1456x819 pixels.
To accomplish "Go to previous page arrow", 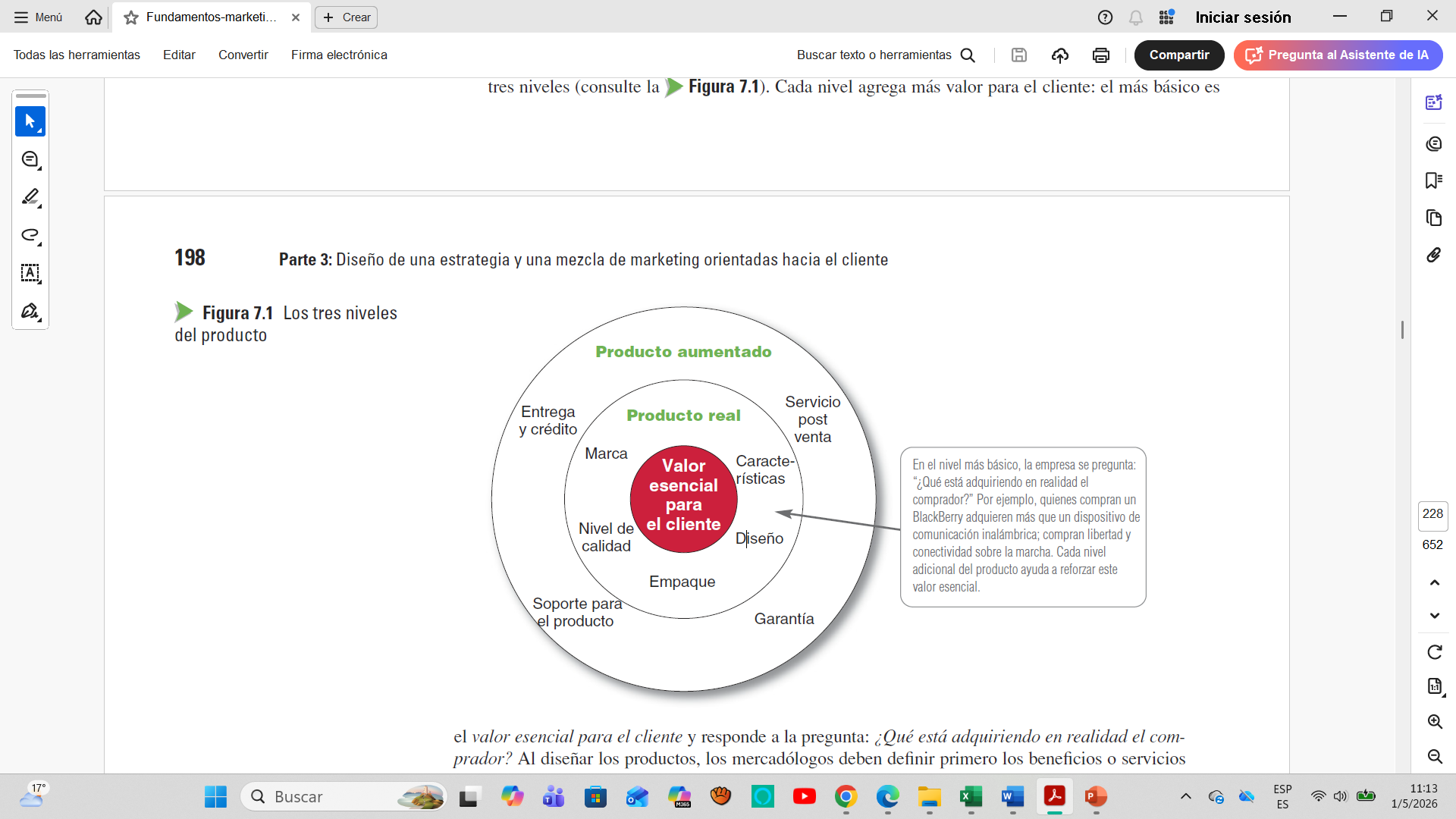I will (x=1435, y=582).
